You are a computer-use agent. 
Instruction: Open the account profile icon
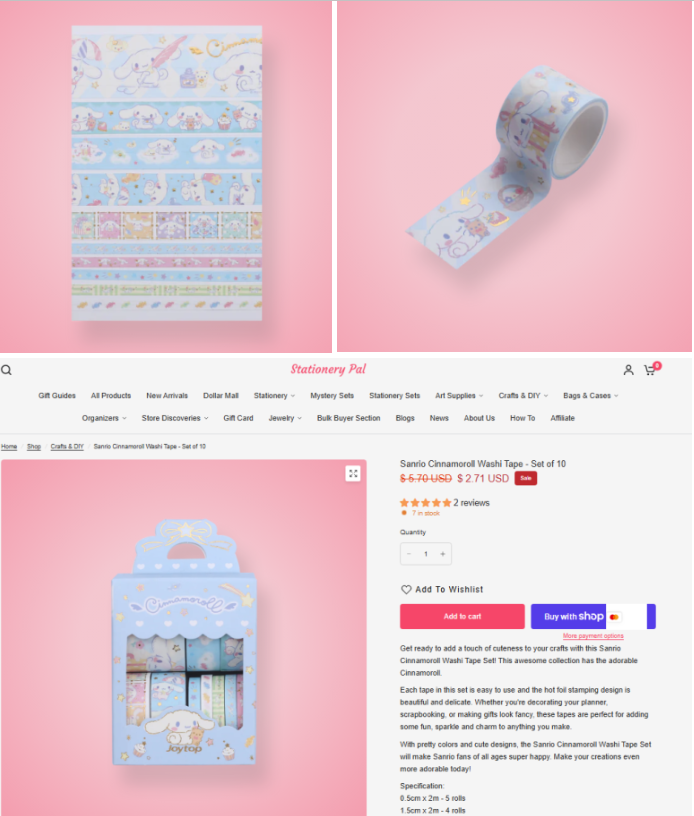(628, 370)
